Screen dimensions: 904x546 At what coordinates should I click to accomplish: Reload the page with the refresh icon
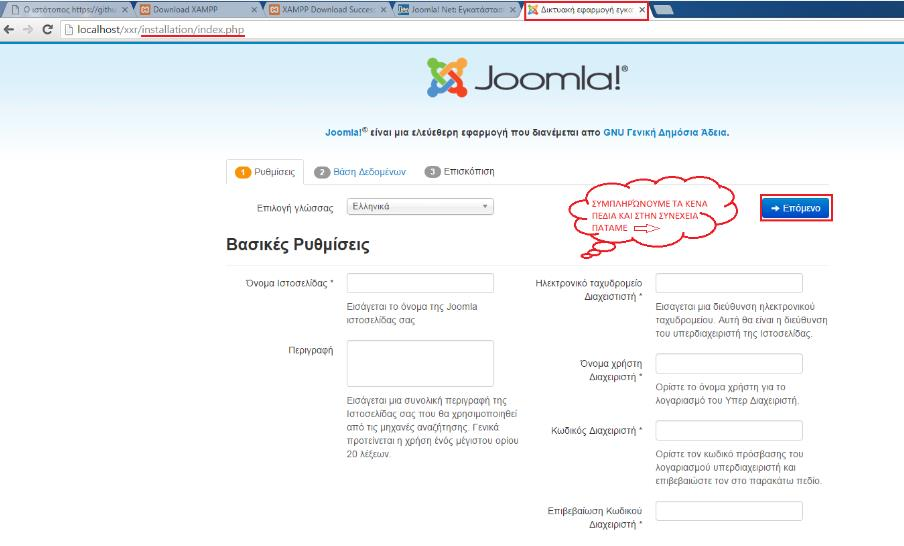[48, 29]
